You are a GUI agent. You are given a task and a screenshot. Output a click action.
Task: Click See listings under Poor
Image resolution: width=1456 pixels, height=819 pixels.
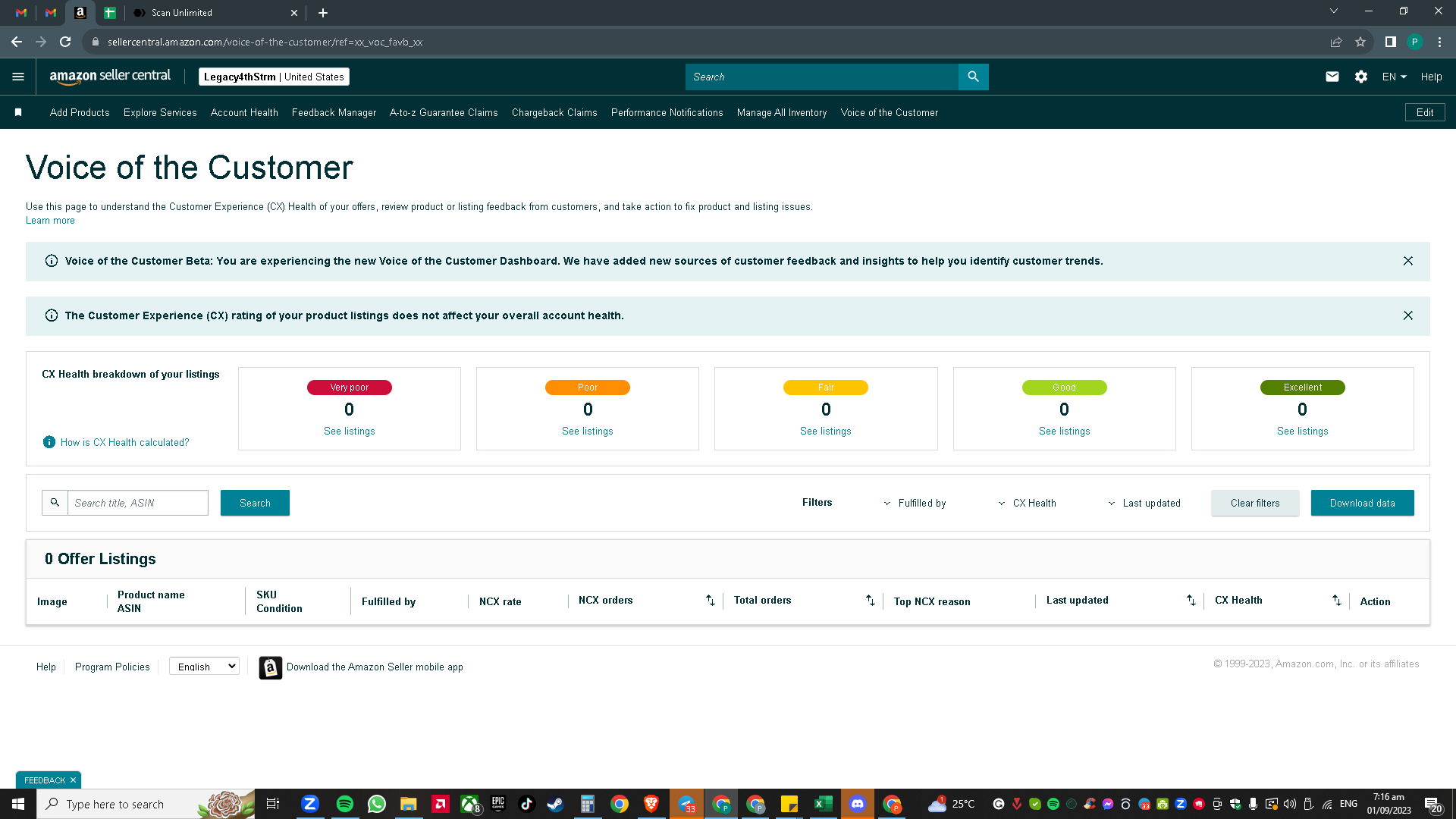click(x=588, y=431)
